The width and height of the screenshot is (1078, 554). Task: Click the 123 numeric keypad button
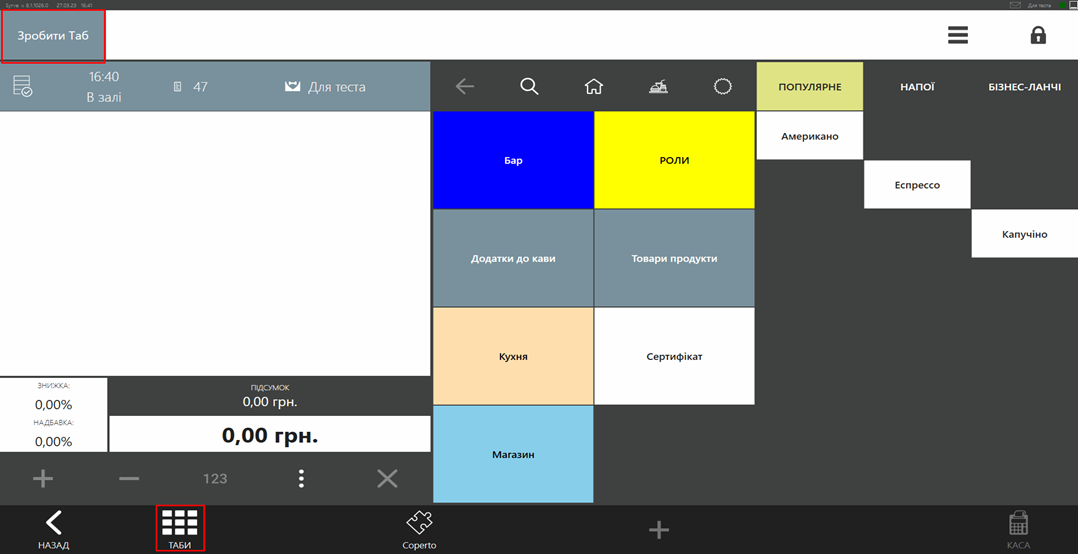215,479
